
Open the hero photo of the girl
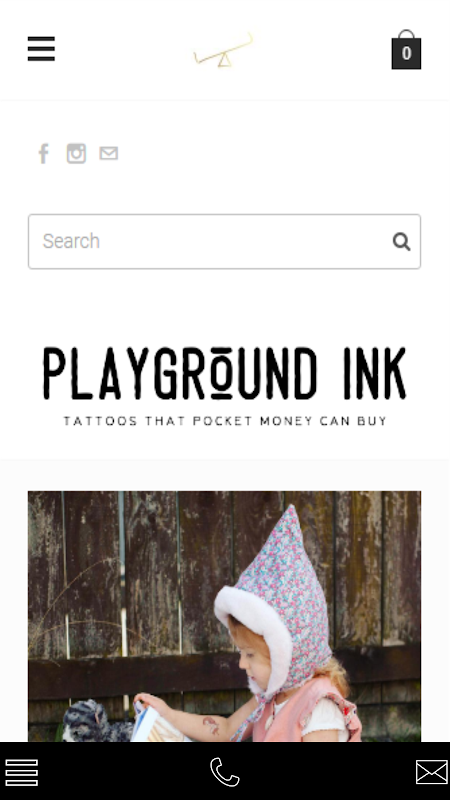click(224, 616)
